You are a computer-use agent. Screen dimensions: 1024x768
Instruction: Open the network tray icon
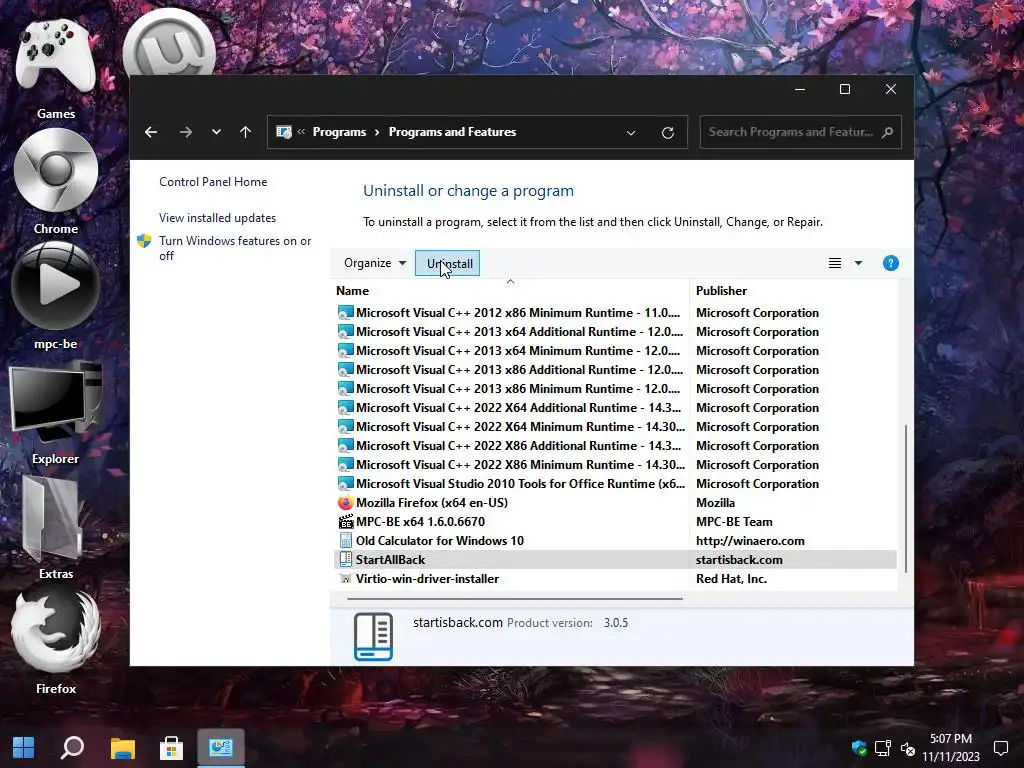[x=883, y=748]
